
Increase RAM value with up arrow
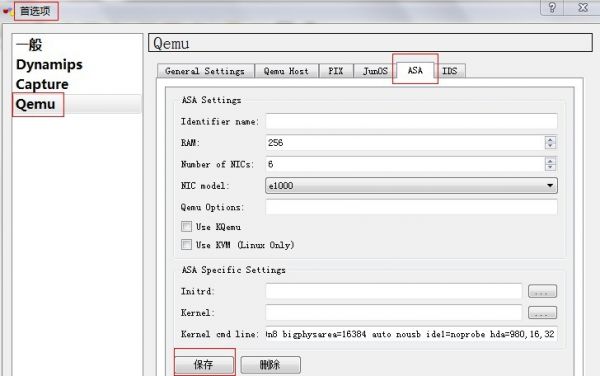coord(550,140)
